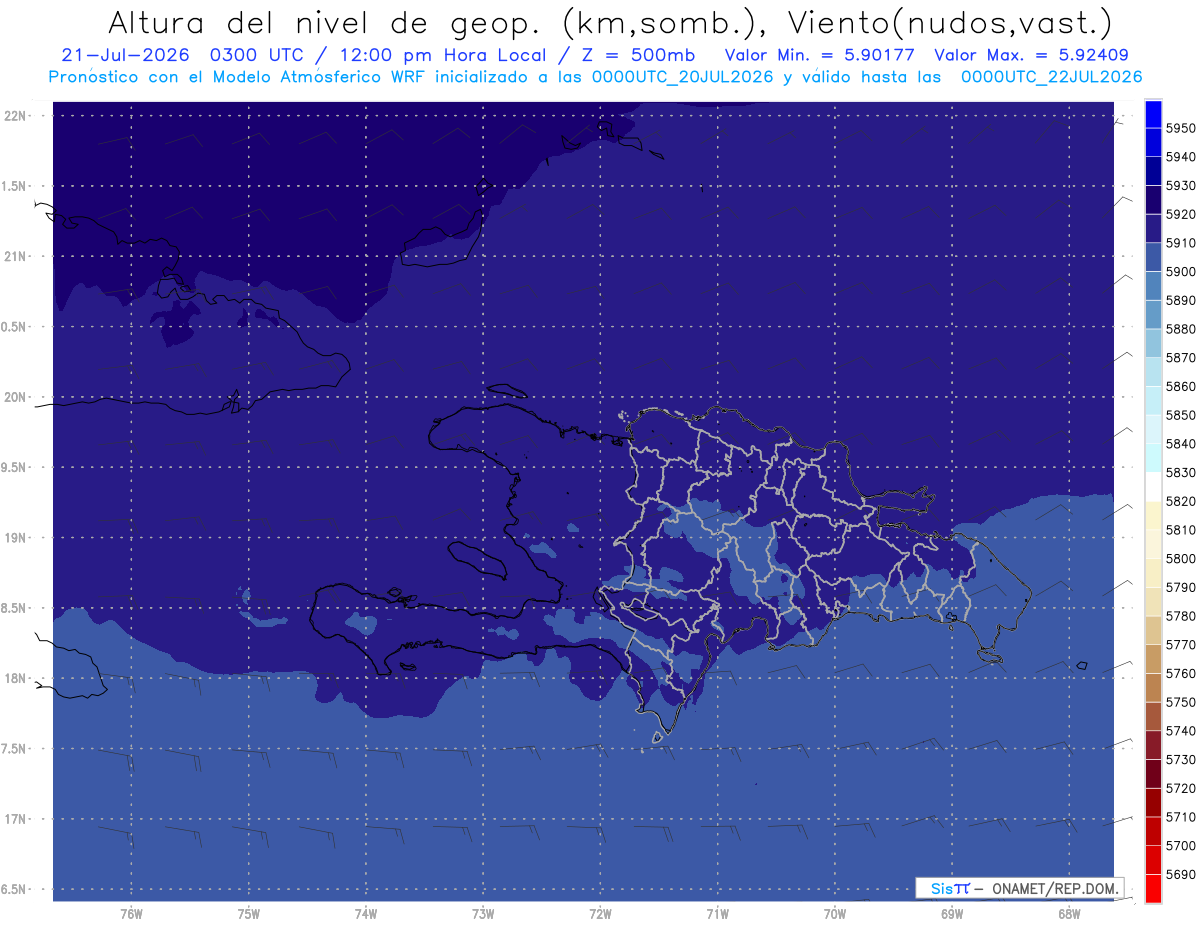
Task: Click the 22N latitude label
Action: pos(17,116)
